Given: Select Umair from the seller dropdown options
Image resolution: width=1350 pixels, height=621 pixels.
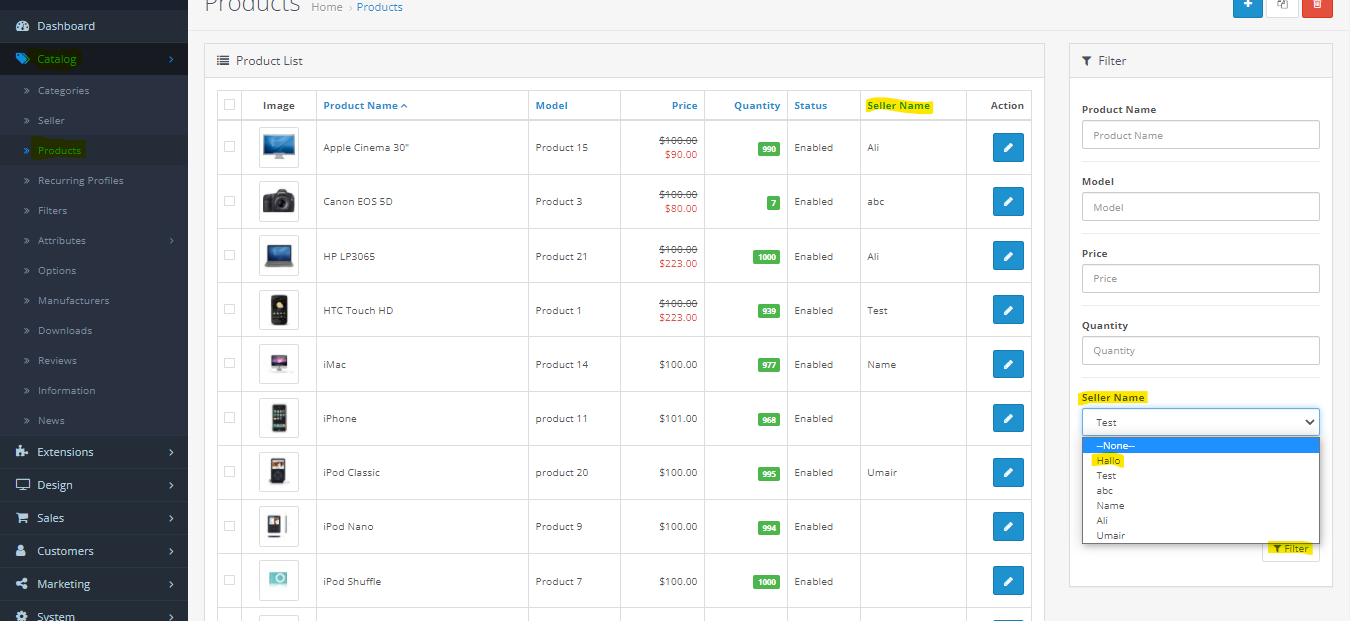Looking at the screenshot, I should tap(1200, 536).
